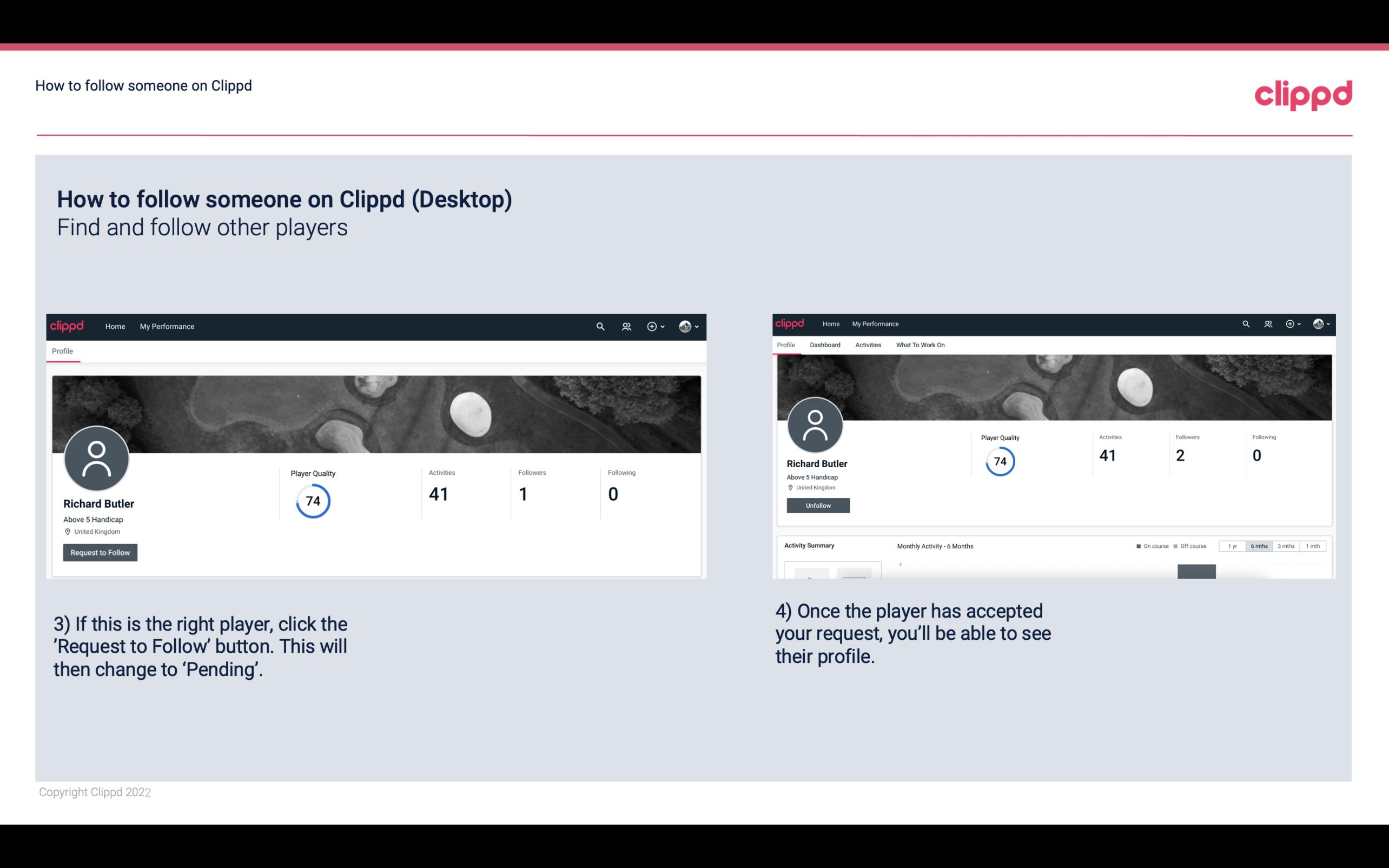The width and height of the screenshot is (1389, 868).
Task: Click the search icon on right screenshot
Action: point(1245,324)
